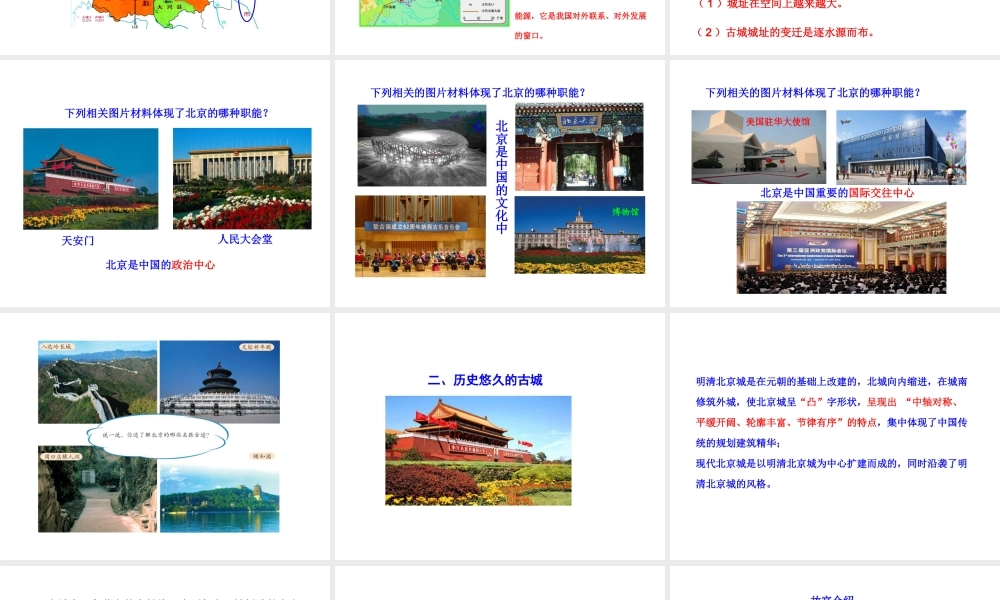1000x600 pixels.
Task: Click the heading 下列相关图片材料体现了北京的哪种职能 above Bird's Nest
Action: [478, 92]
